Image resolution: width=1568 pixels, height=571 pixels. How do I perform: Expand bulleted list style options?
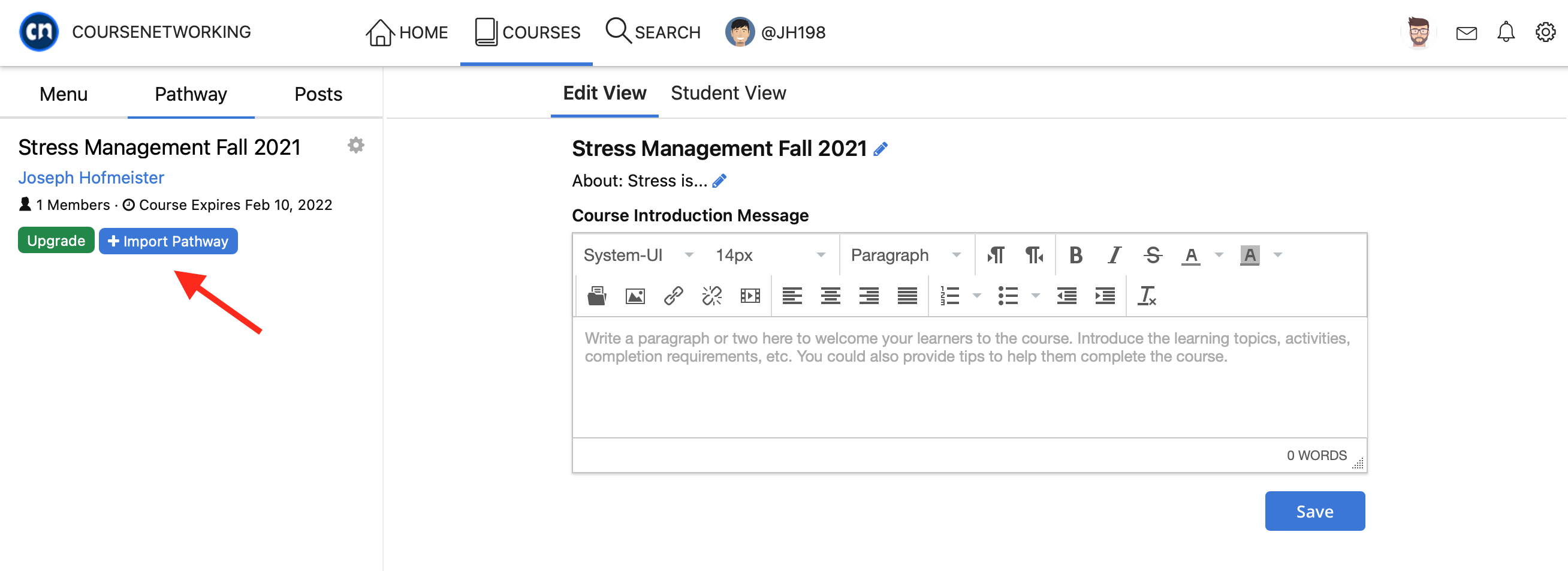1035,296
